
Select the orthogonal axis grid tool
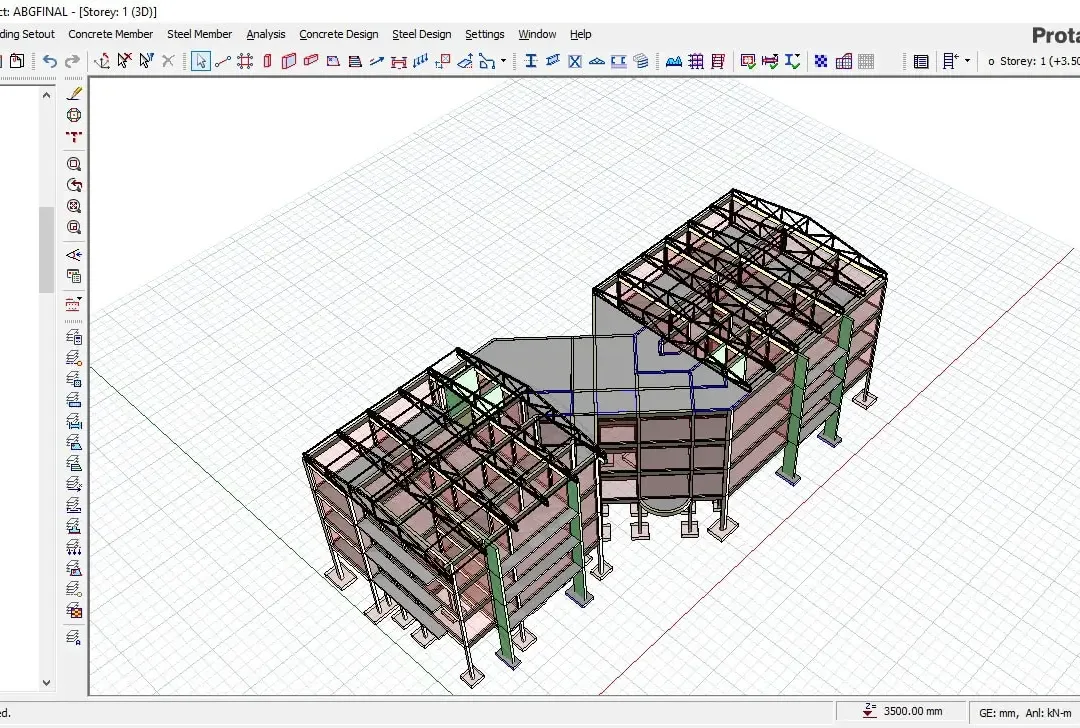(245, 61)
